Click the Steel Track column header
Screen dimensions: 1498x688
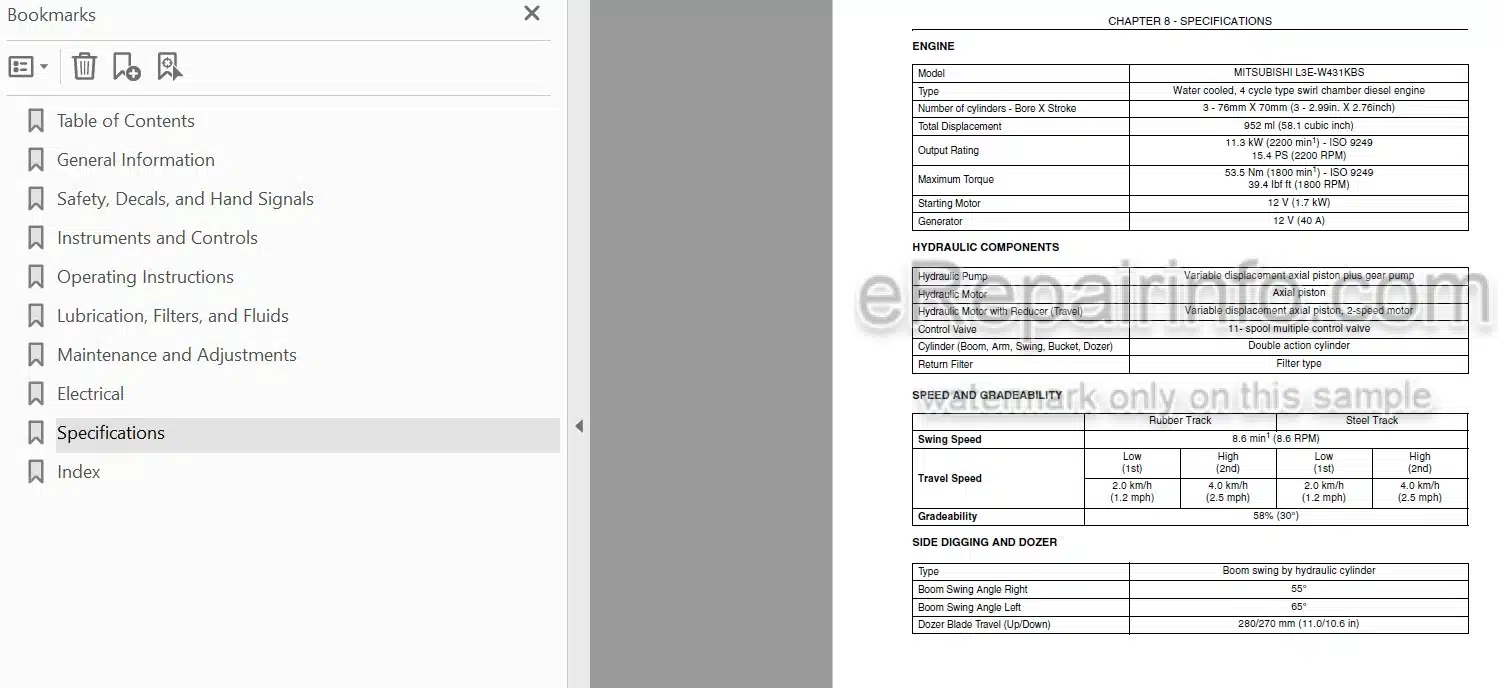[1371, 421]
